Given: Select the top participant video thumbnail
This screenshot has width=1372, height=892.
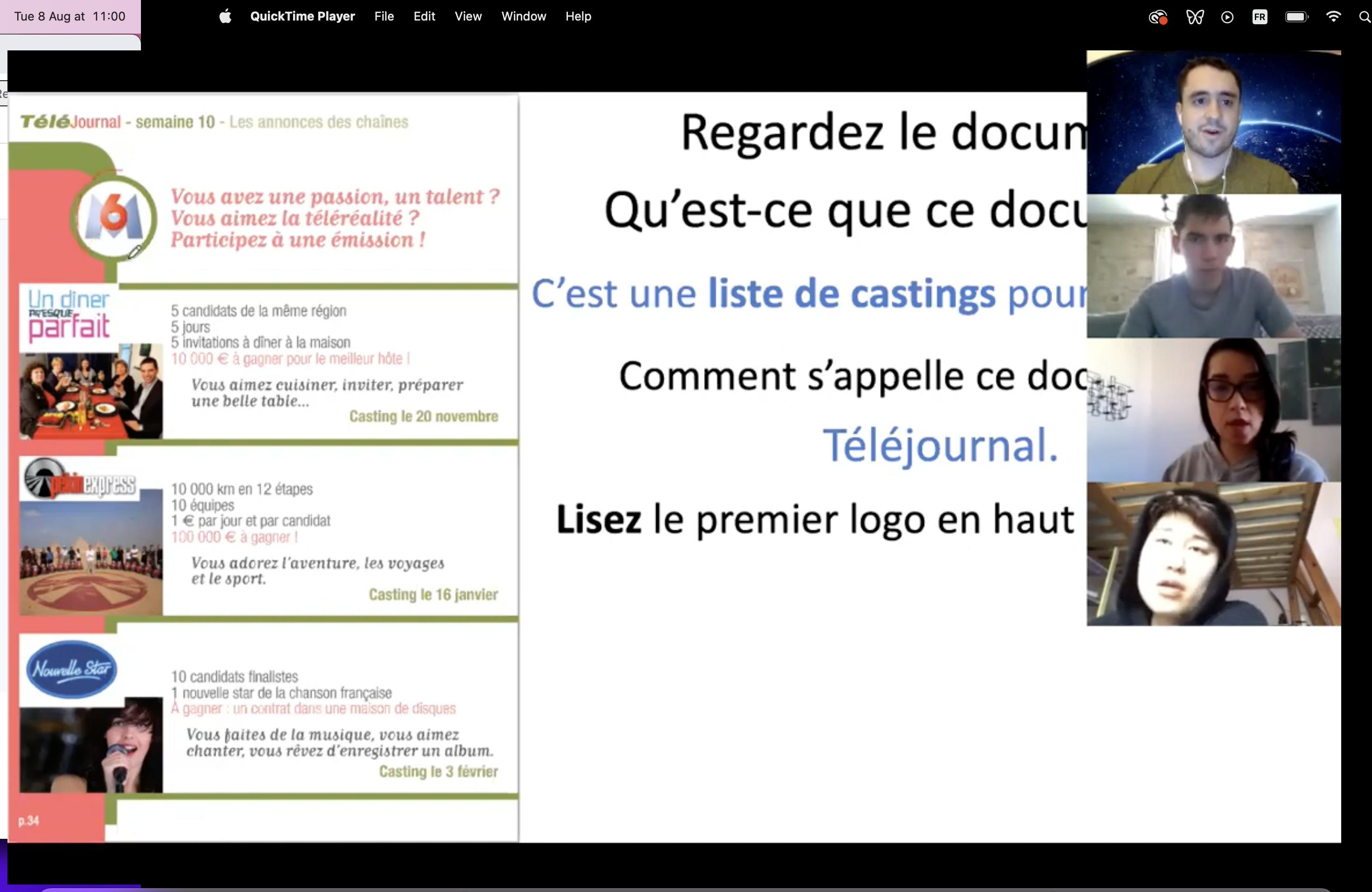Looking at the screenshot, I should 1213,122.
